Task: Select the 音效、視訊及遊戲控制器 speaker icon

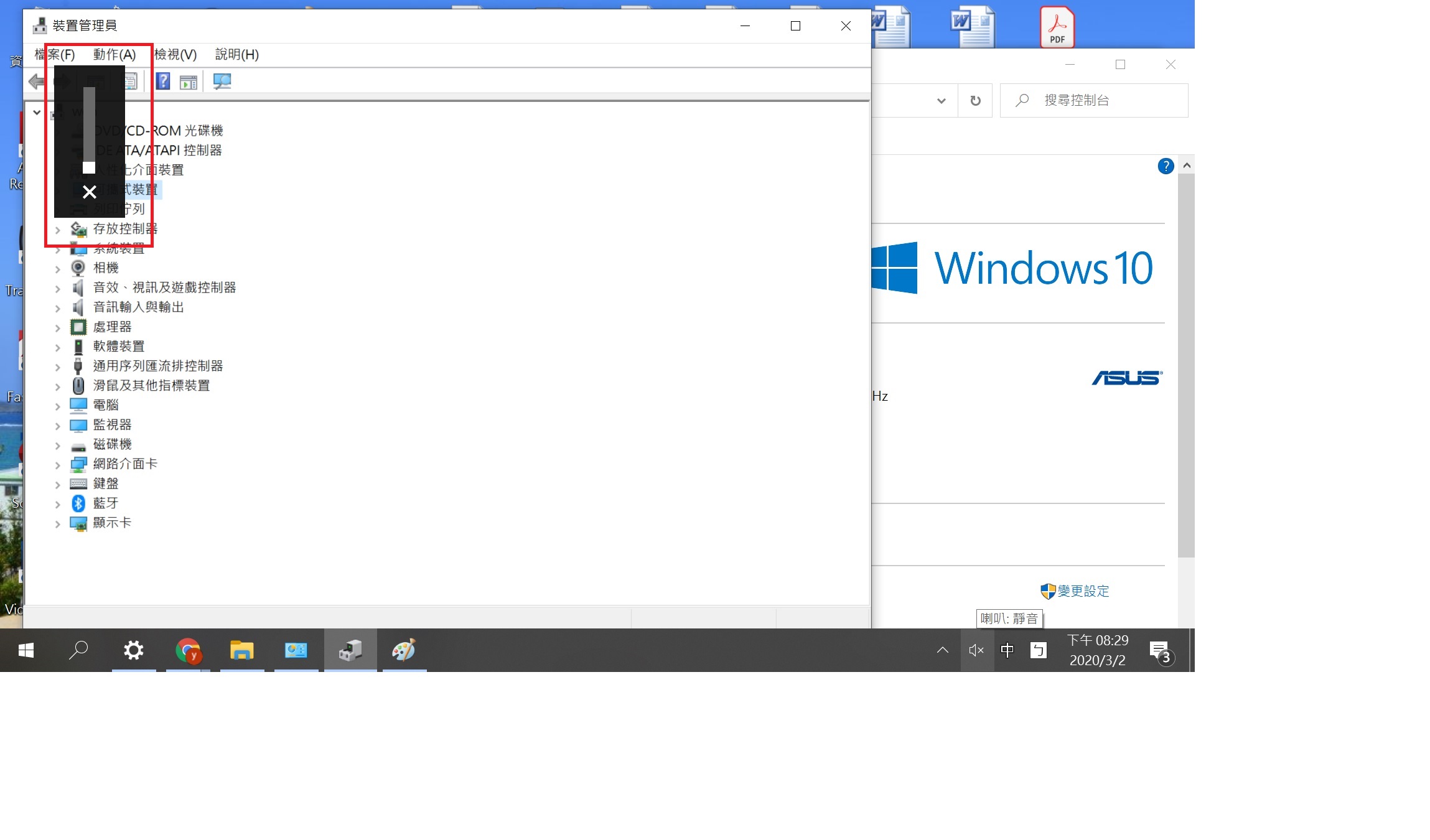Action: coord(78,287)
